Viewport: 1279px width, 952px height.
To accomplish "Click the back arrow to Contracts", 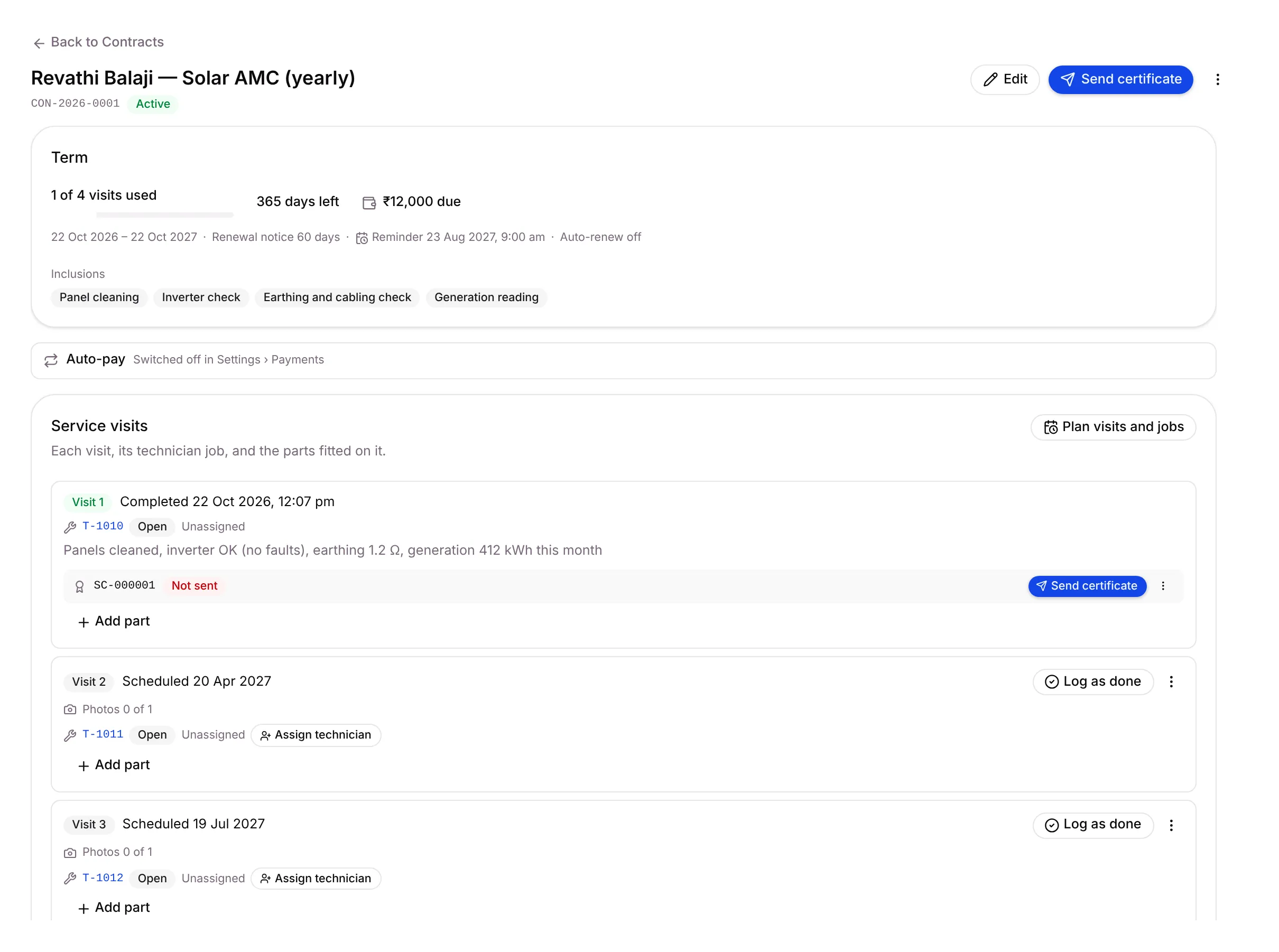I will coord(39,43).
